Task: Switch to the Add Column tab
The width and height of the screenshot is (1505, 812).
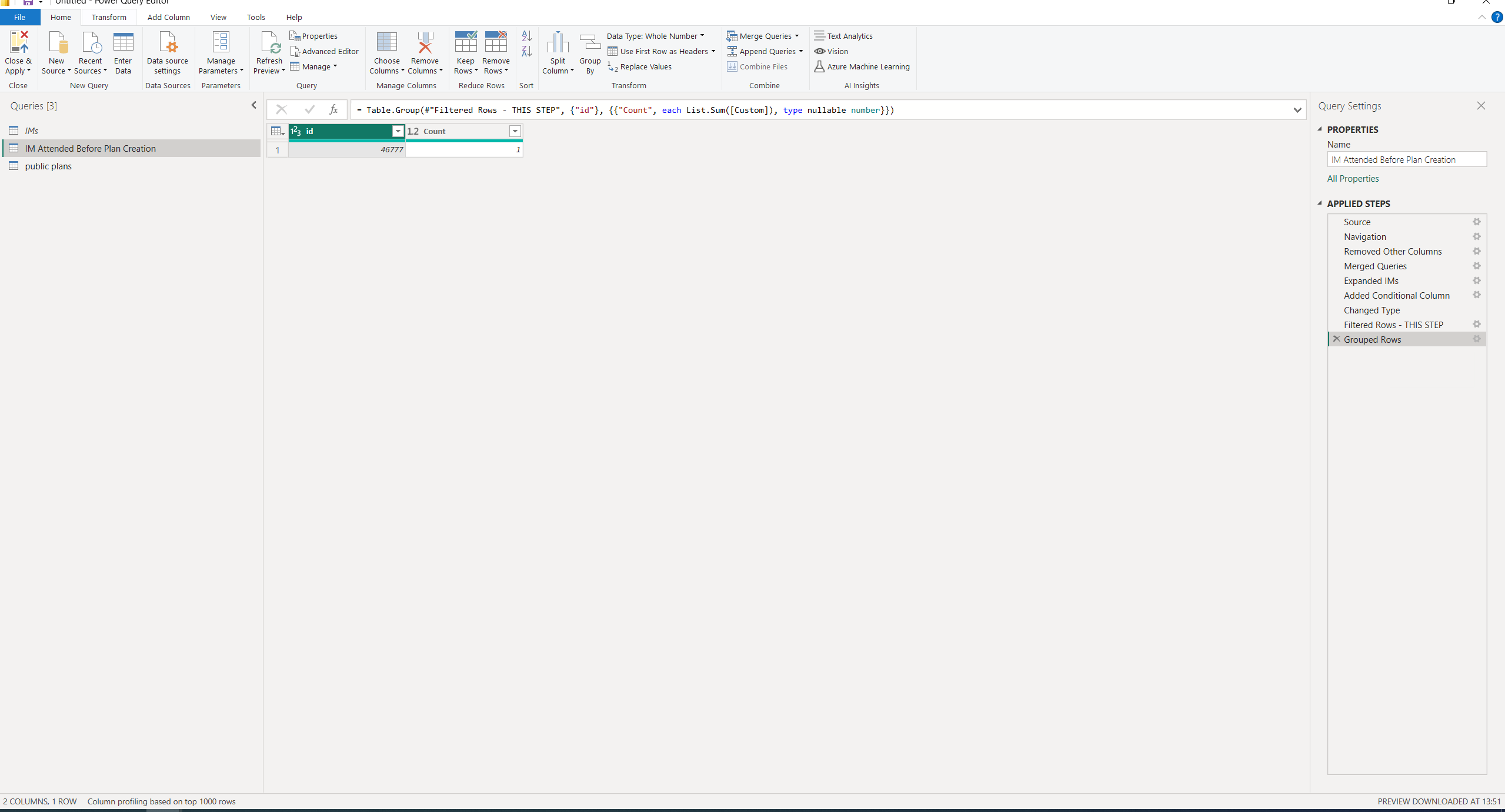Action: 169,17
